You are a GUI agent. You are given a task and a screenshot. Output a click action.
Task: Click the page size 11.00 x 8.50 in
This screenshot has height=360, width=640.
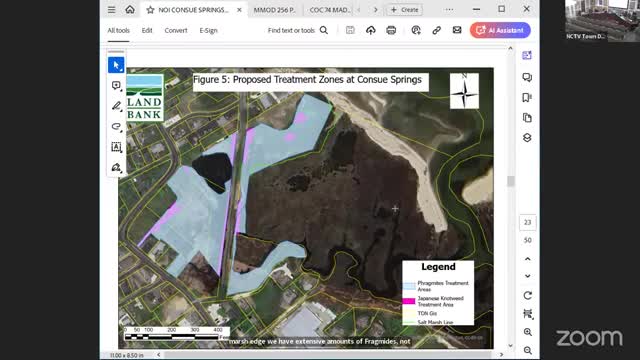pos(127,356)
